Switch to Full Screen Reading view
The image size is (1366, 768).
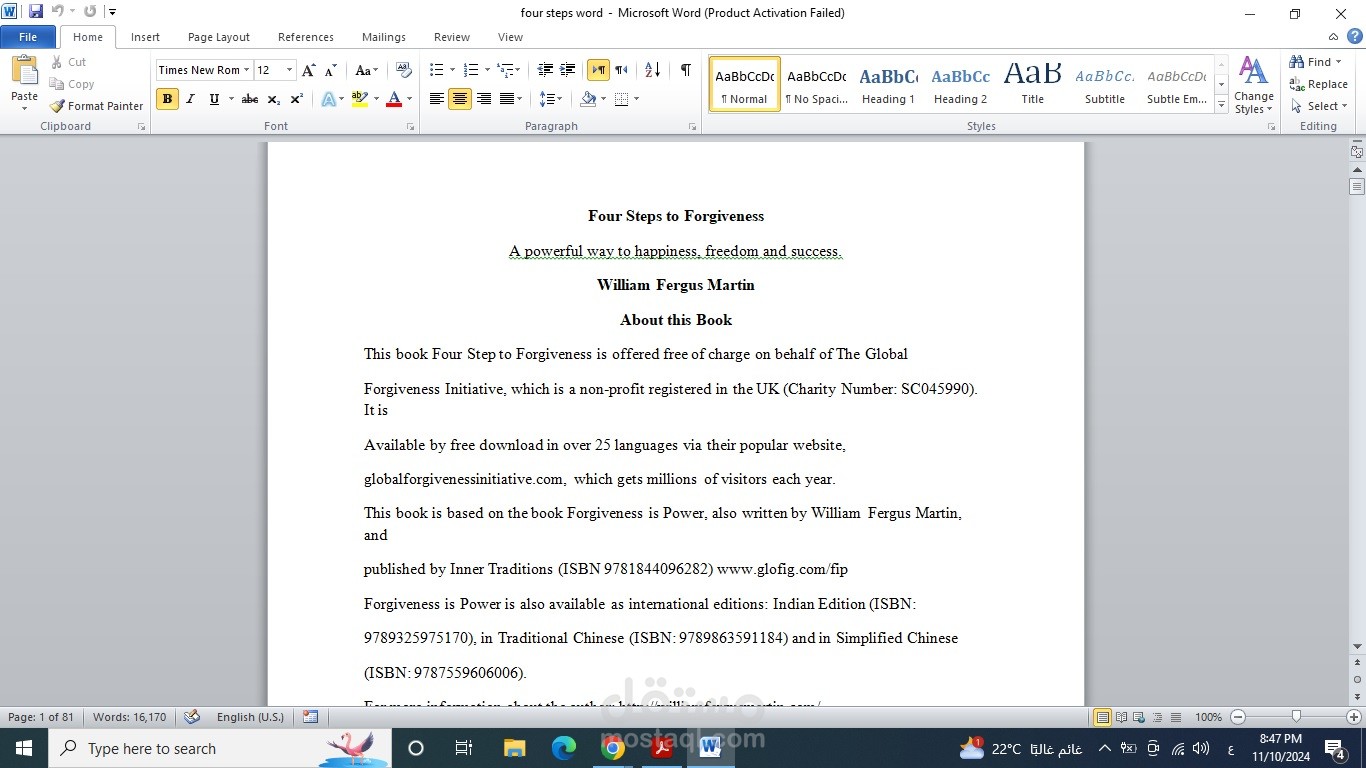1121,717
